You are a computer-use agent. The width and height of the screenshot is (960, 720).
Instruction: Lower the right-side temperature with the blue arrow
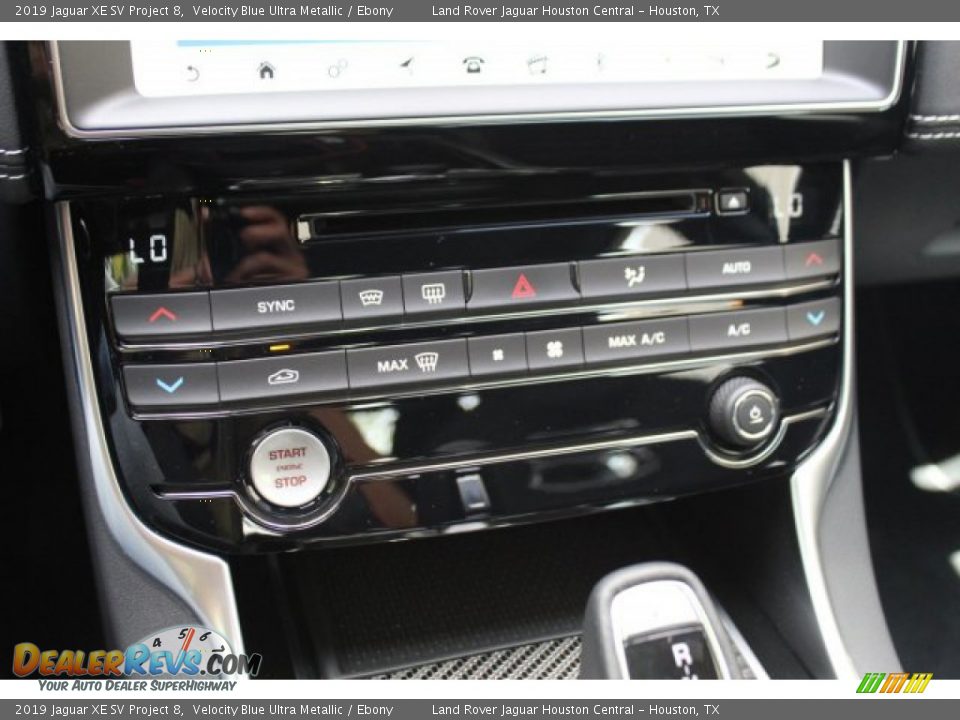click(814, 317)
